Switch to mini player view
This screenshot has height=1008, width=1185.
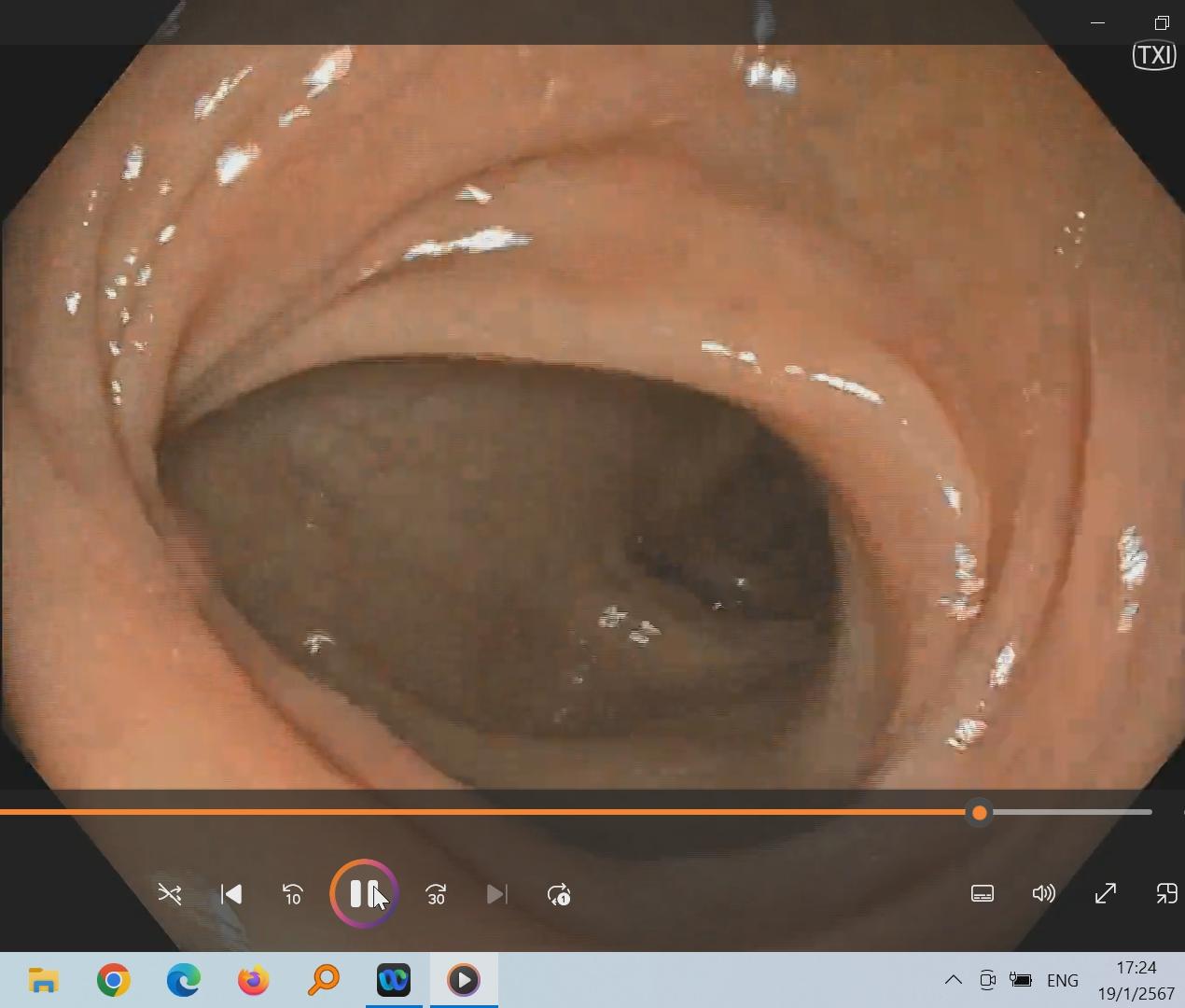(1166, 894)
